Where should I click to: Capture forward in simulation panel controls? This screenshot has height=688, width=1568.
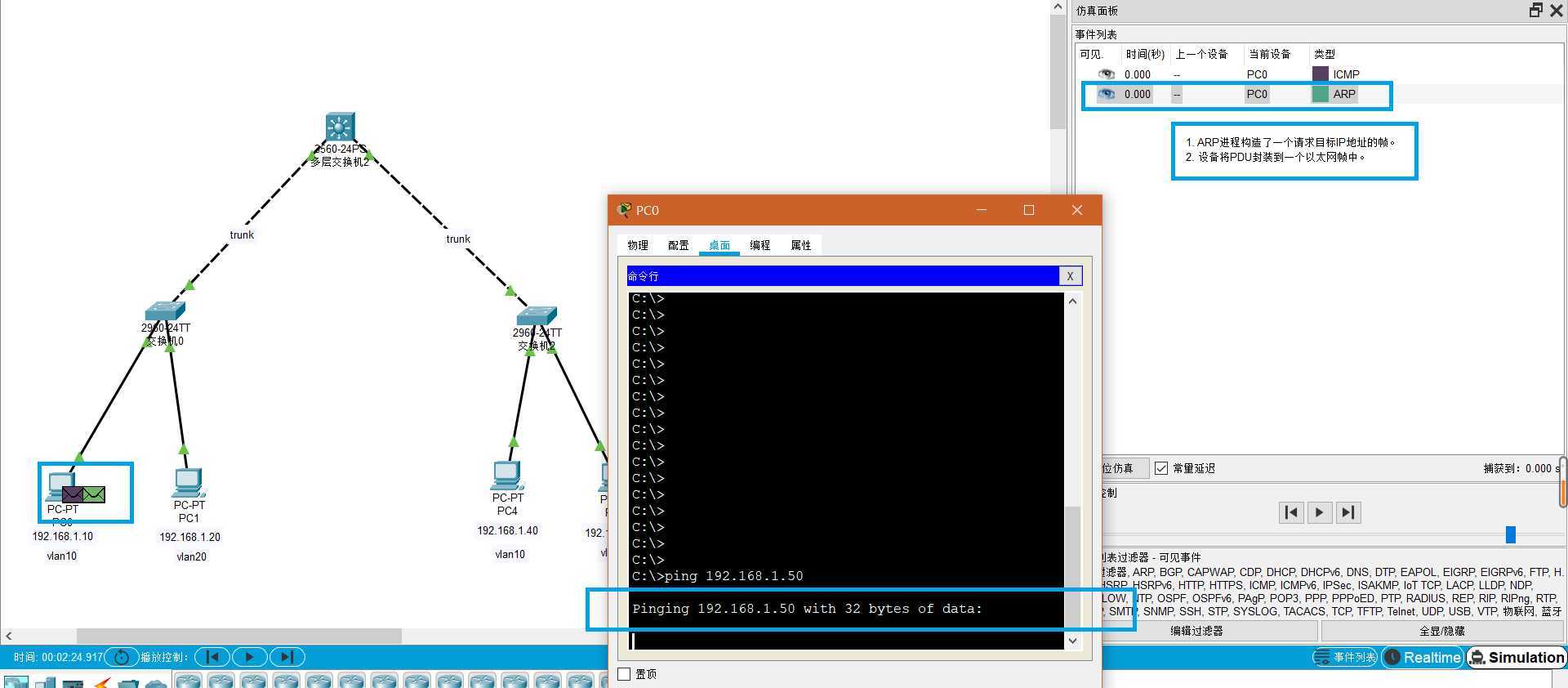[1348, 512]
